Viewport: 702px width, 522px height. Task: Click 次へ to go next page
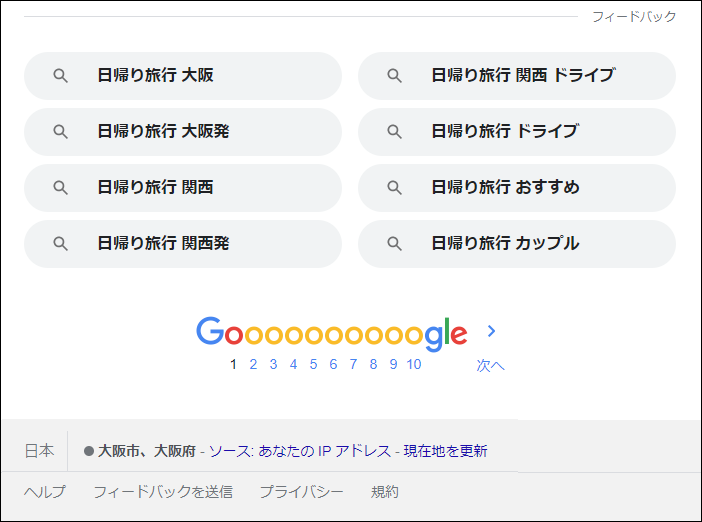(x=490, y=366)
